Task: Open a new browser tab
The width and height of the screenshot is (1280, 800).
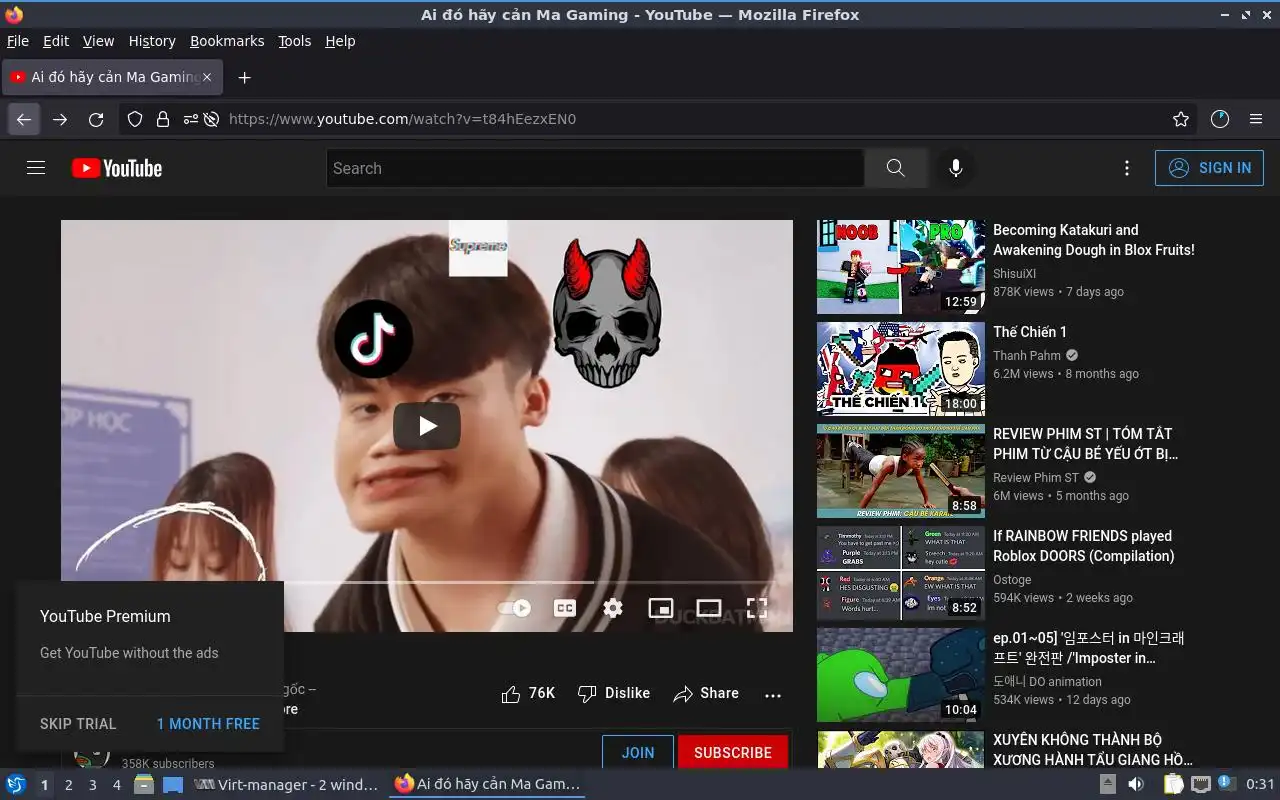Action: point(244,77)
